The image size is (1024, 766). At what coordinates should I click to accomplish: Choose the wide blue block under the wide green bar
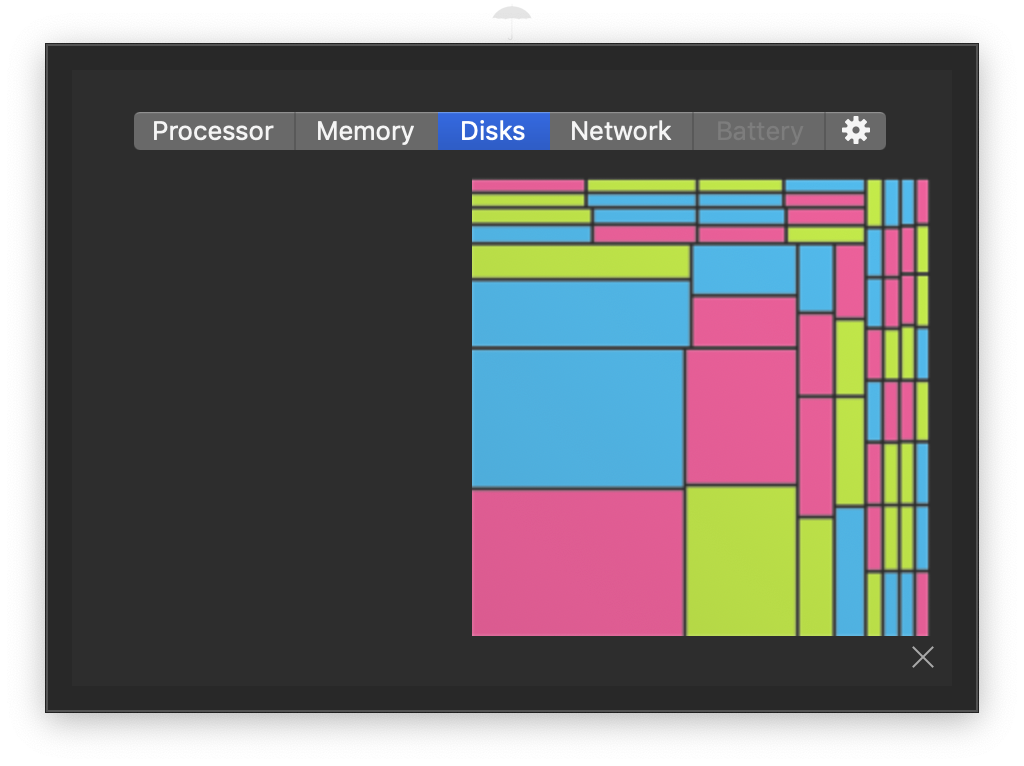click(581, 313)
